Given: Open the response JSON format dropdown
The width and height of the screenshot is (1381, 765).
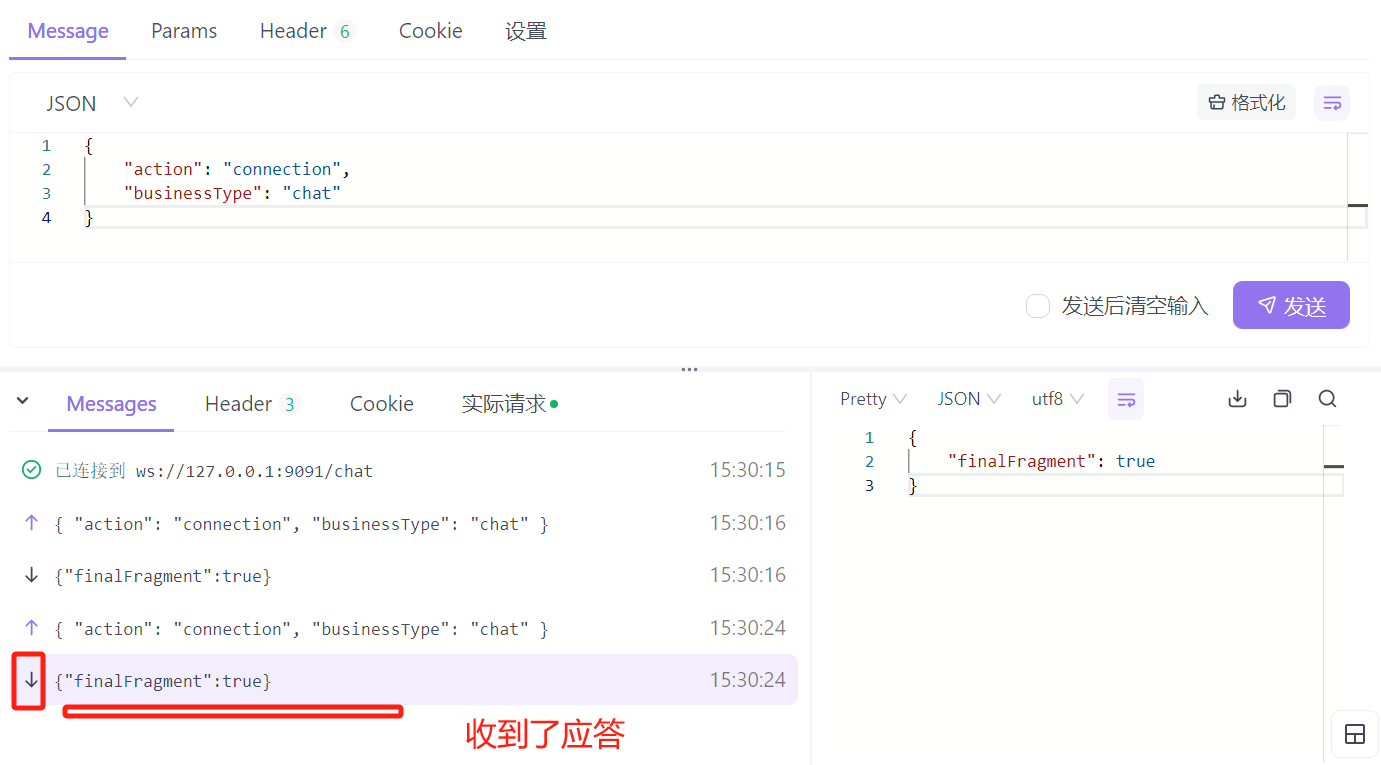Looking at the screenshot, I should coord(969,399).
